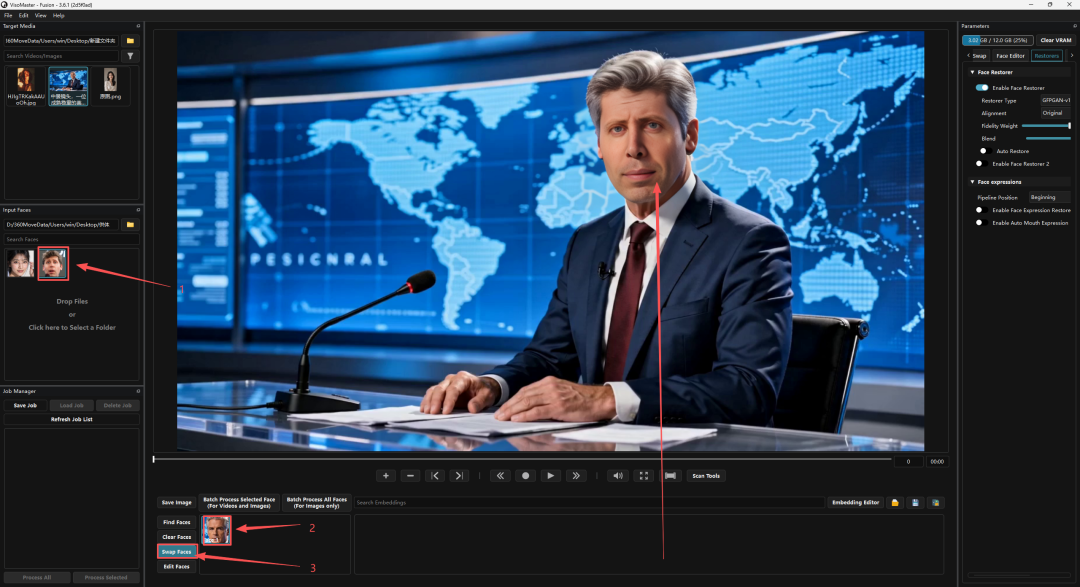Open the Embedding Editor
Viewport: 1080px width, 587px height.
click(x=855, y=503)
